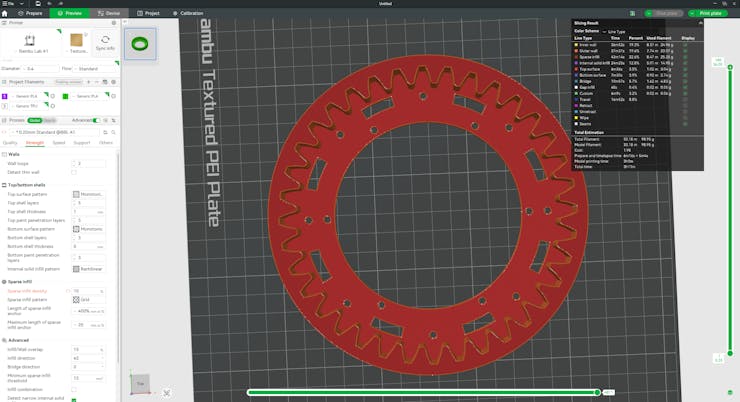This screenshot has width=740, height=402.
Task: Click the Slice plate button
Action: point(666,13)
